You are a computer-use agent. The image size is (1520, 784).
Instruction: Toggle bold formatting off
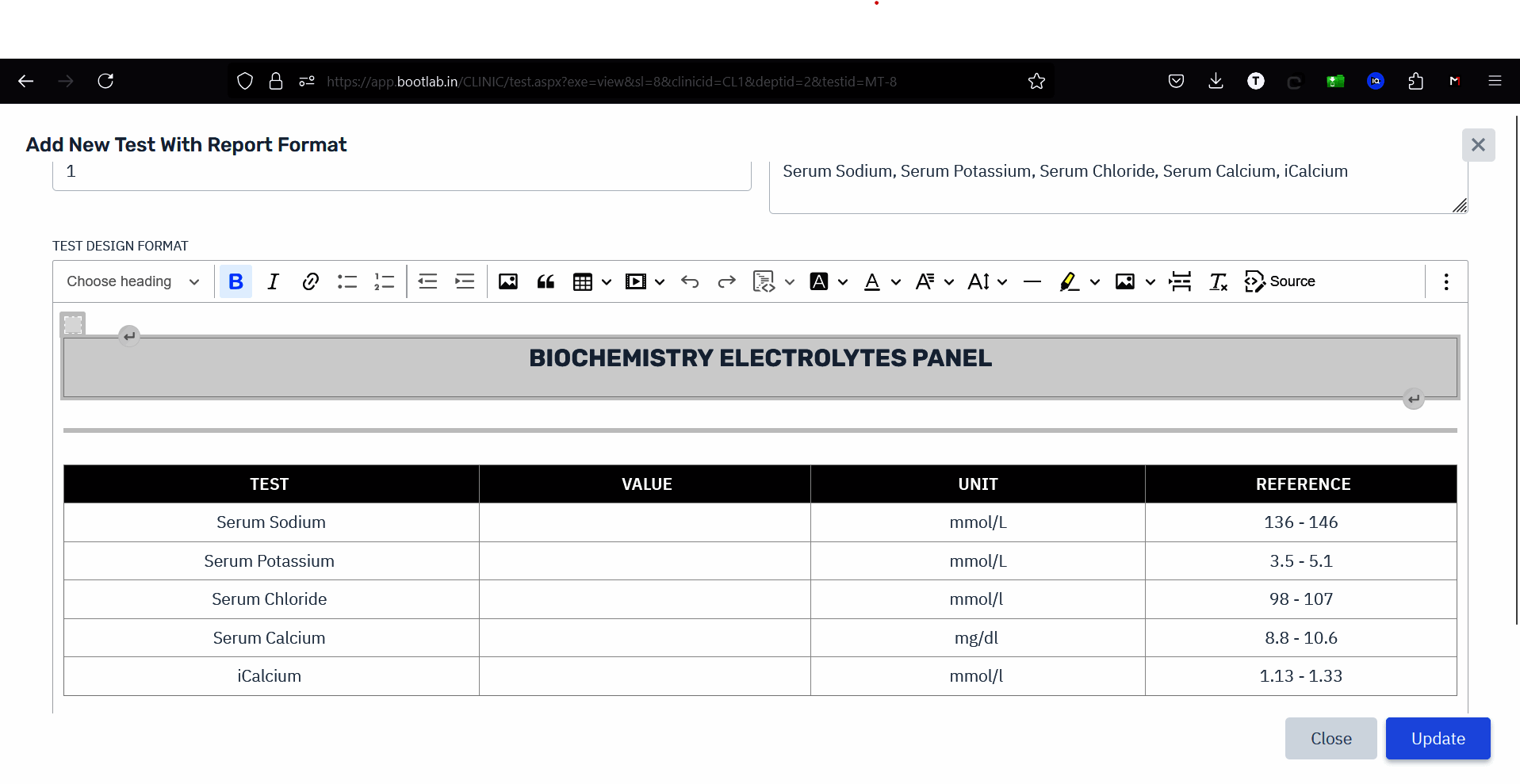(x=235, y=281)
